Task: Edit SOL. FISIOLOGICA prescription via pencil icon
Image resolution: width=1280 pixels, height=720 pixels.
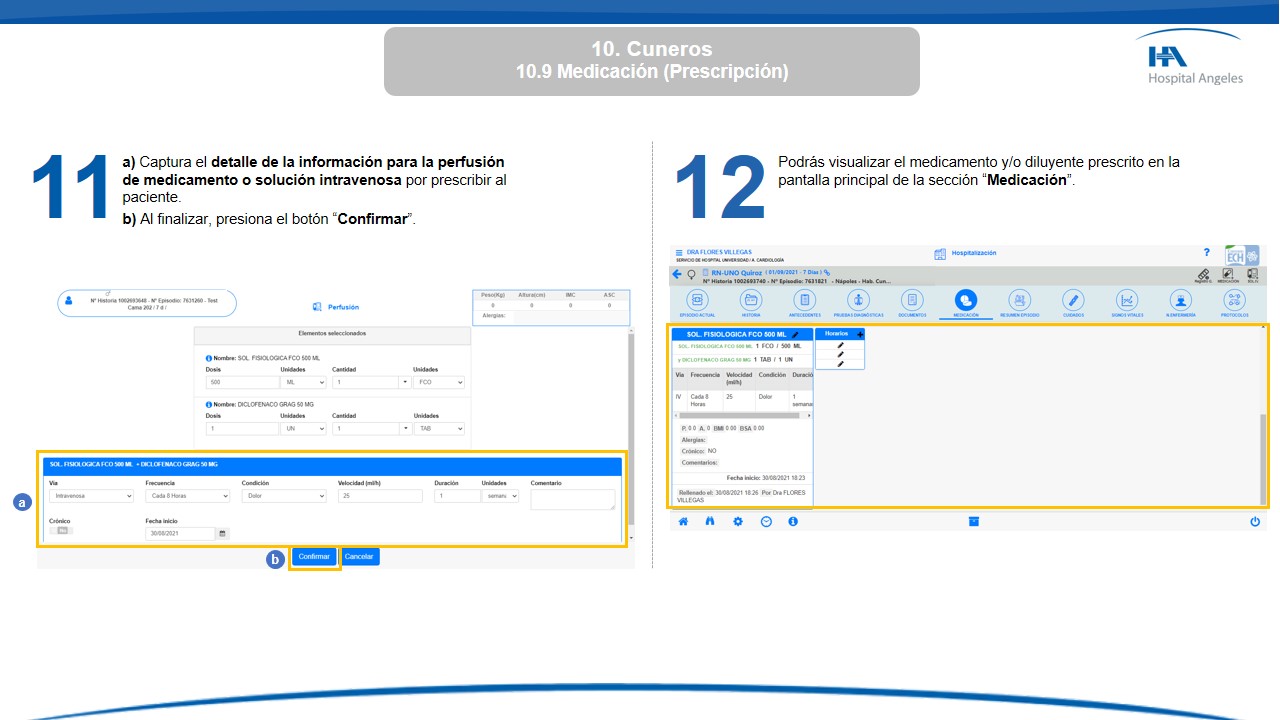Action: (x=796, y=335)
